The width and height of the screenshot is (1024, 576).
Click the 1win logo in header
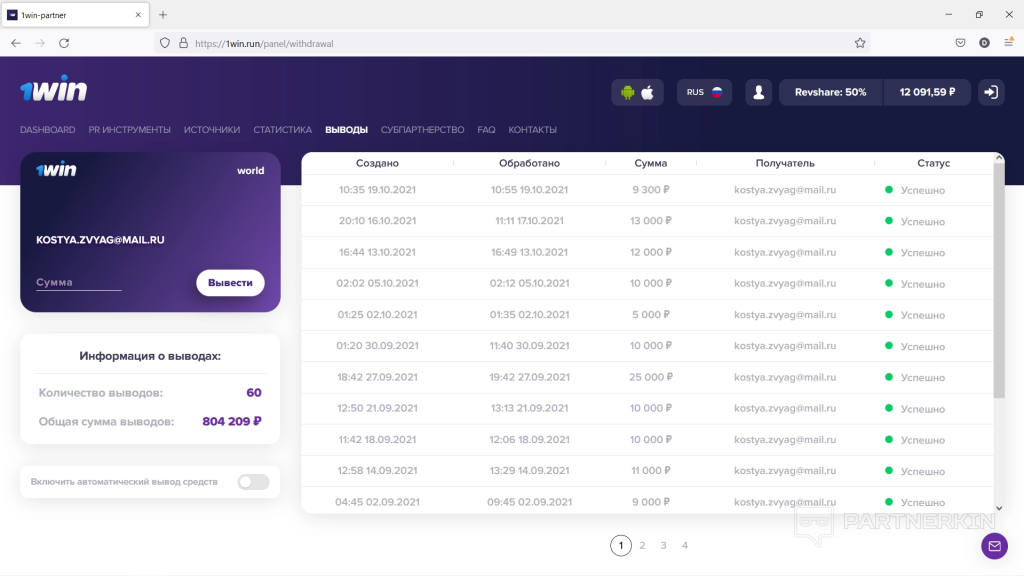54,88
